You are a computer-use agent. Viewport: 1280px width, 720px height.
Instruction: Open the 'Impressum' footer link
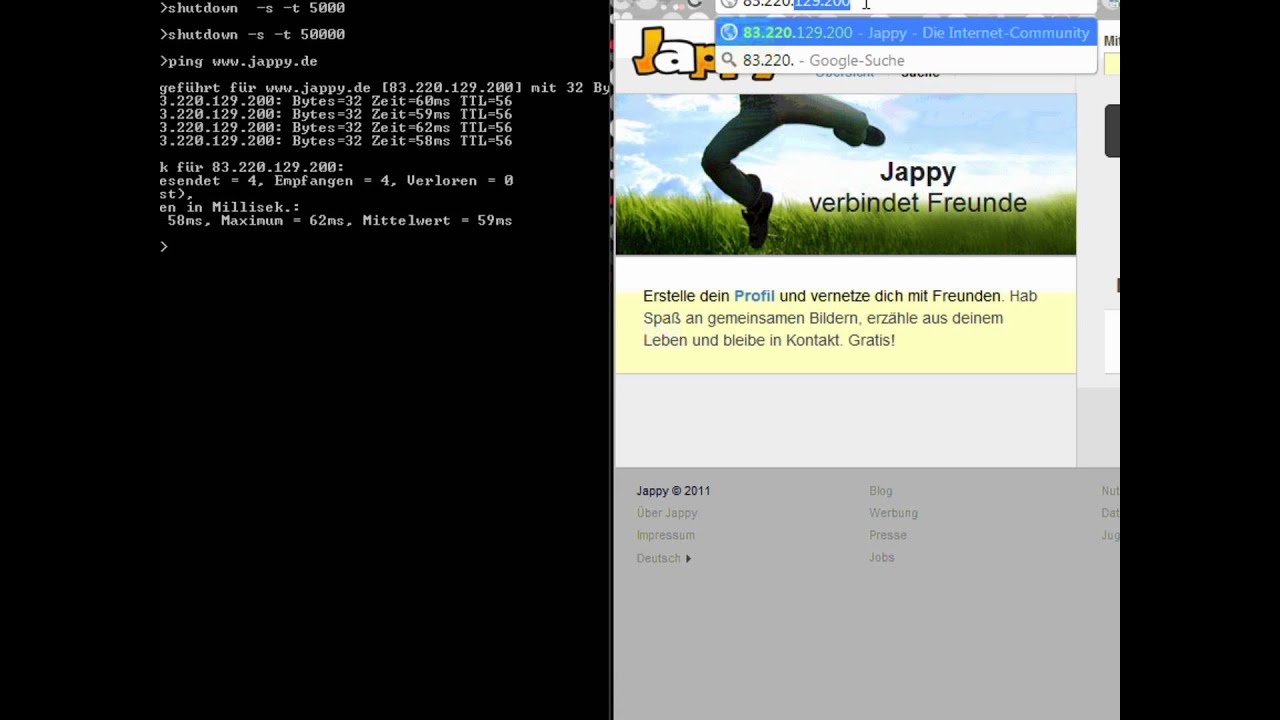tap(666, 535)
